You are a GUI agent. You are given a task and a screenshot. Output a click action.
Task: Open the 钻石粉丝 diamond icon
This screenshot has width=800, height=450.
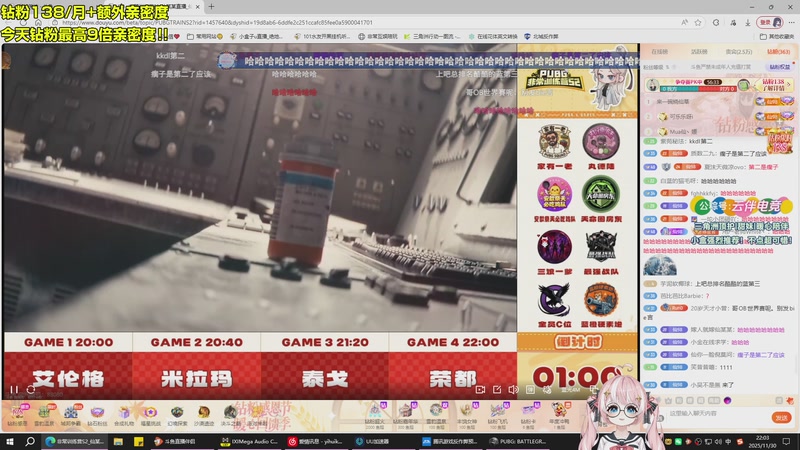pos(97,415)
